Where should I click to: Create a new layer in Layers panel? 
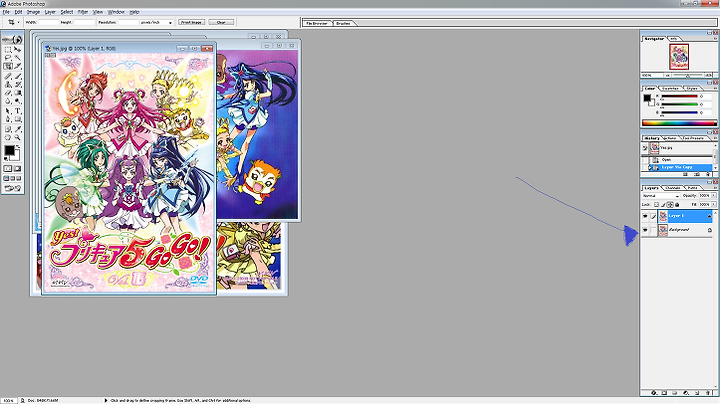[x=697, y=393]
